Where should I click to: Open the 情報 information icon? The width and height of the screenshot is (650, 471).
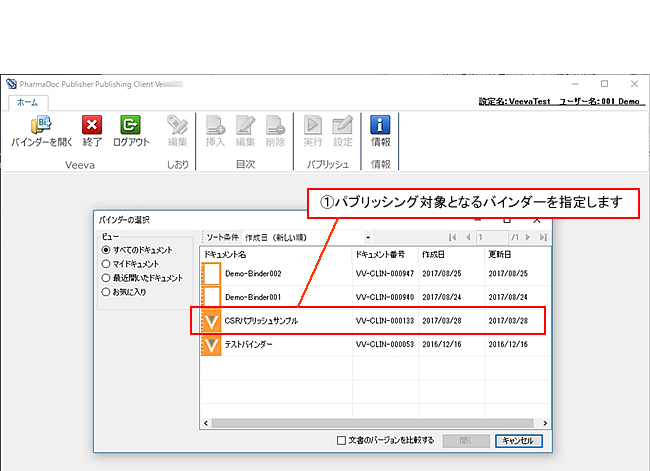[380, 125]
